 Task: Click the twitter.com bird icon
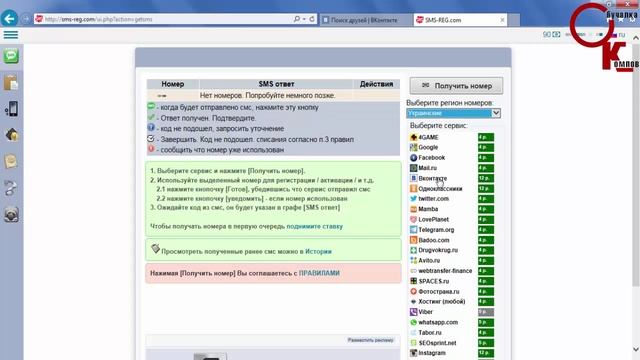click(413, 199)
